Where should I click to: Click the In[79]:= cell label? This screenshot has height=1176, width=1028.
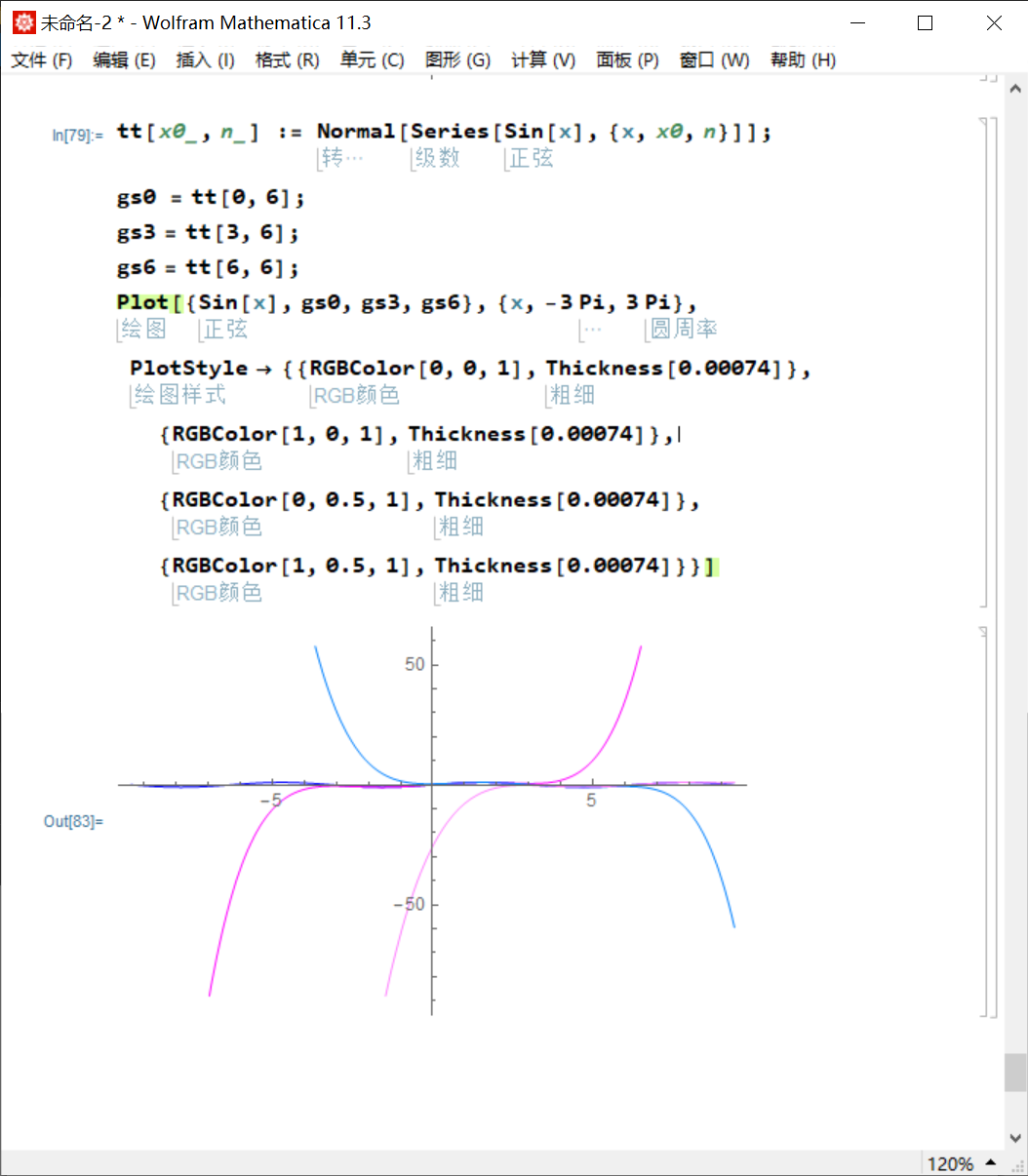point(78,136)
